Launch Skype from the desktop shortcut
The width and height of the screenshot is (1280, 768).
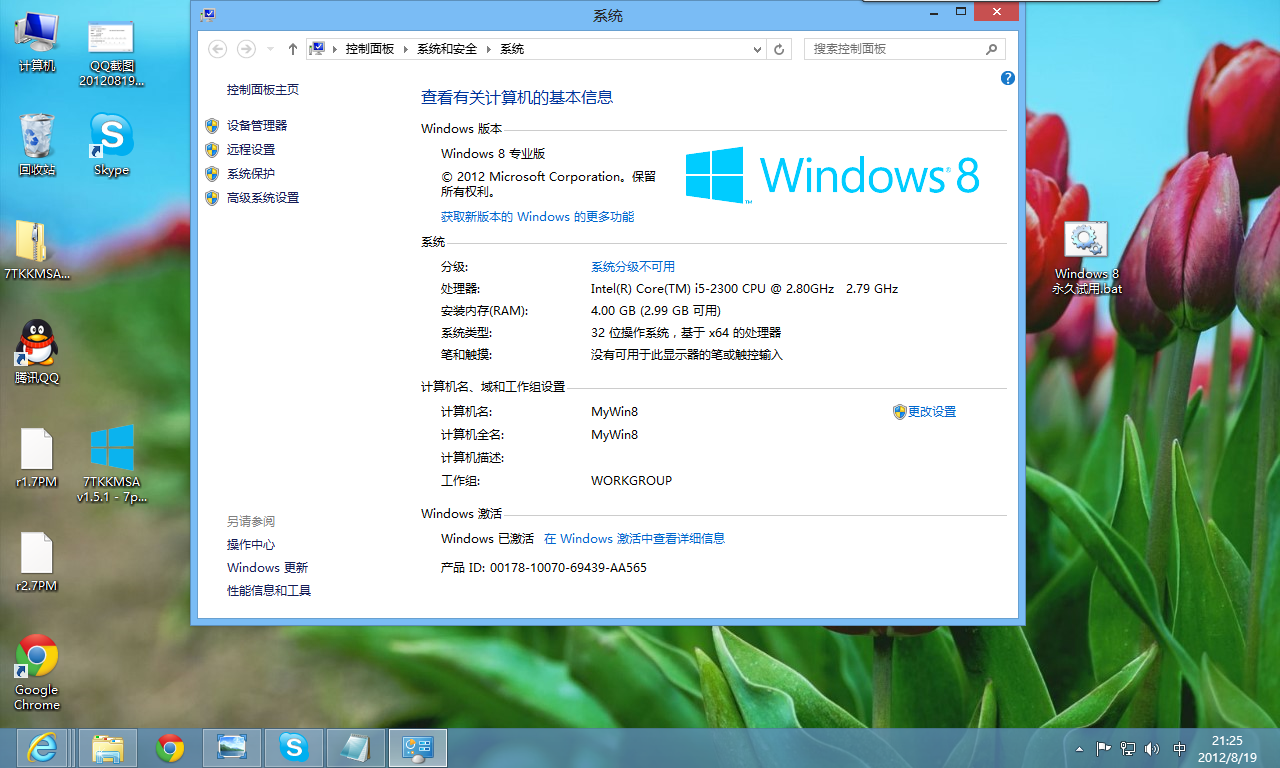(x=111, y=144)
